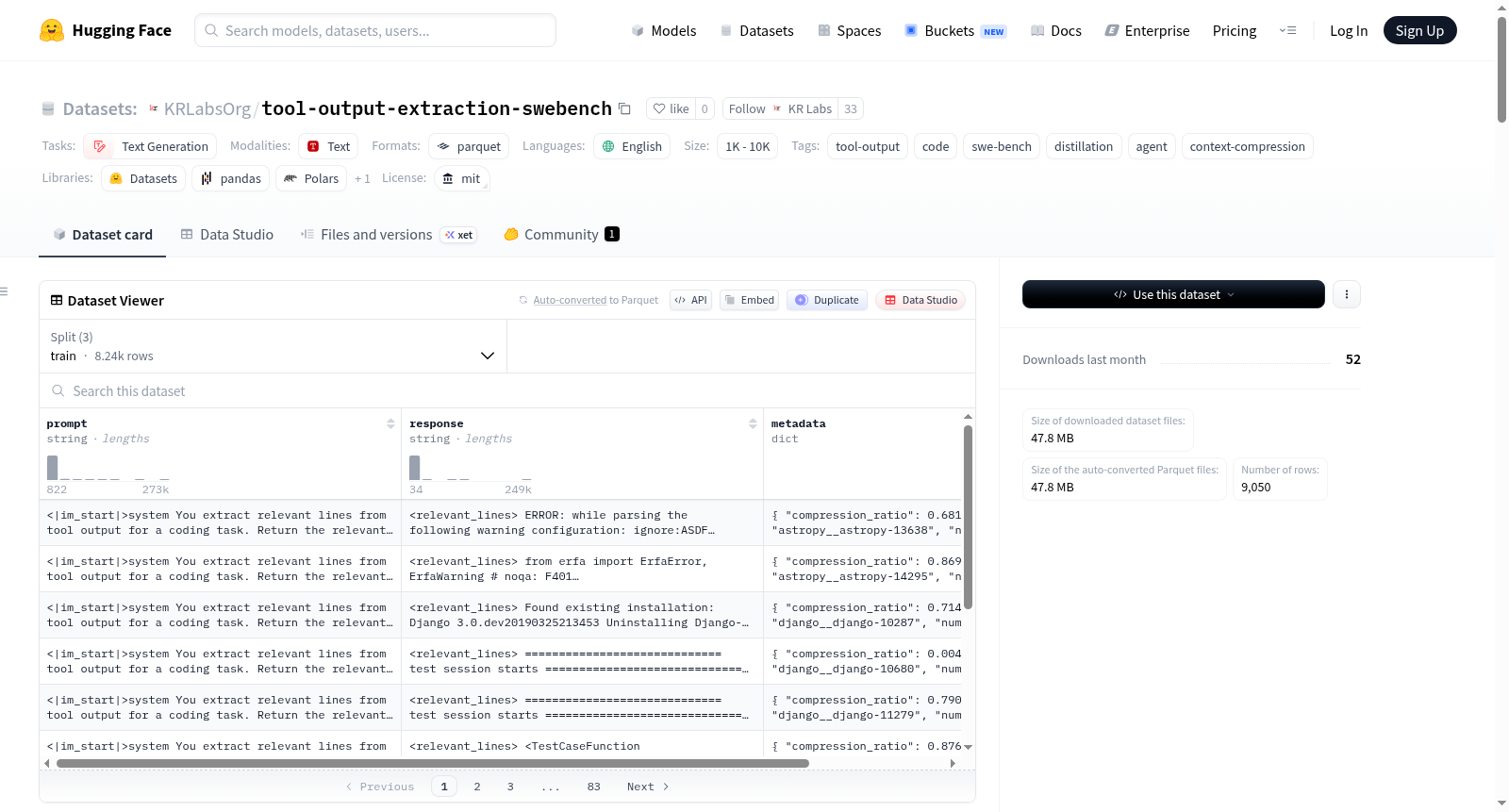The image size is (1509, 812).
Task: Click the response cell 'Found existing installation'
Action: click(582, 615)
